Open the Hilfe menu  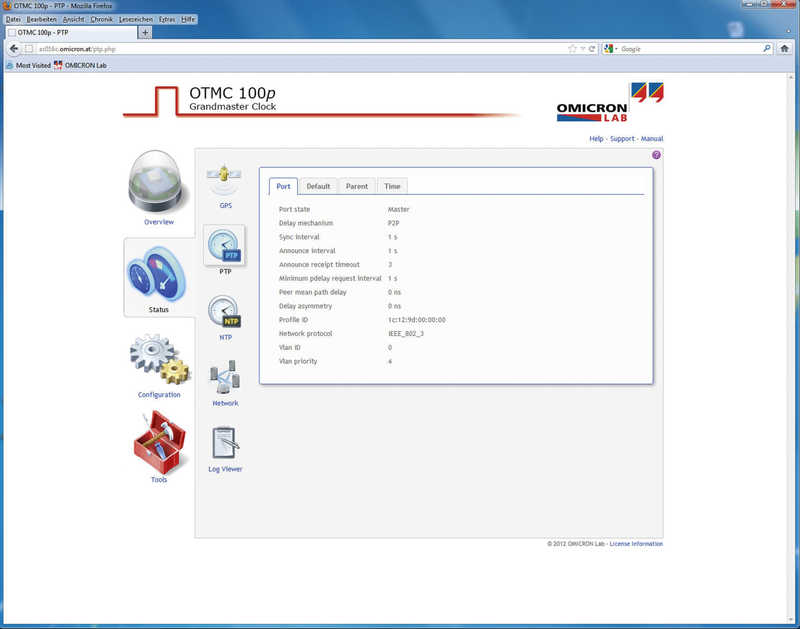[188, 19]
